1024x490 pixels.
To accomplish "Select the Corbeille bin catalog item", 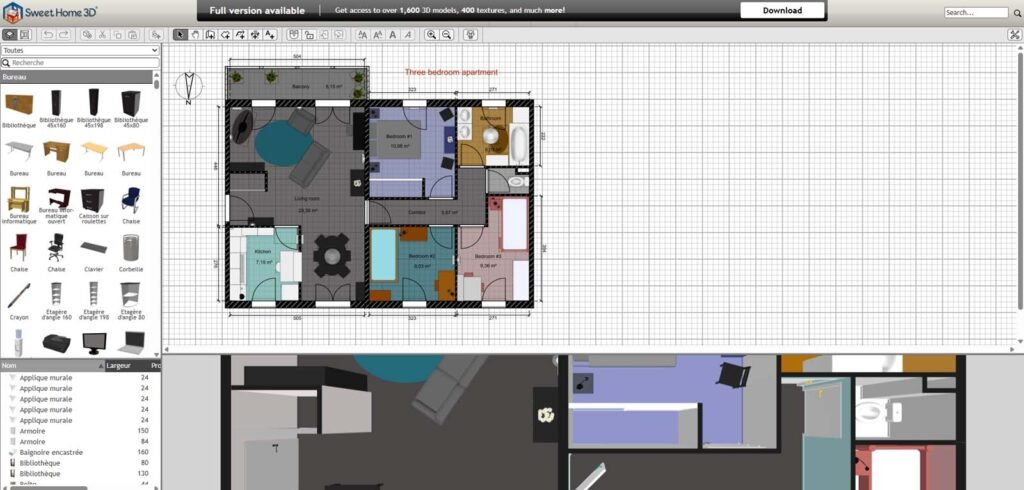I will click(x=131, y=253).
